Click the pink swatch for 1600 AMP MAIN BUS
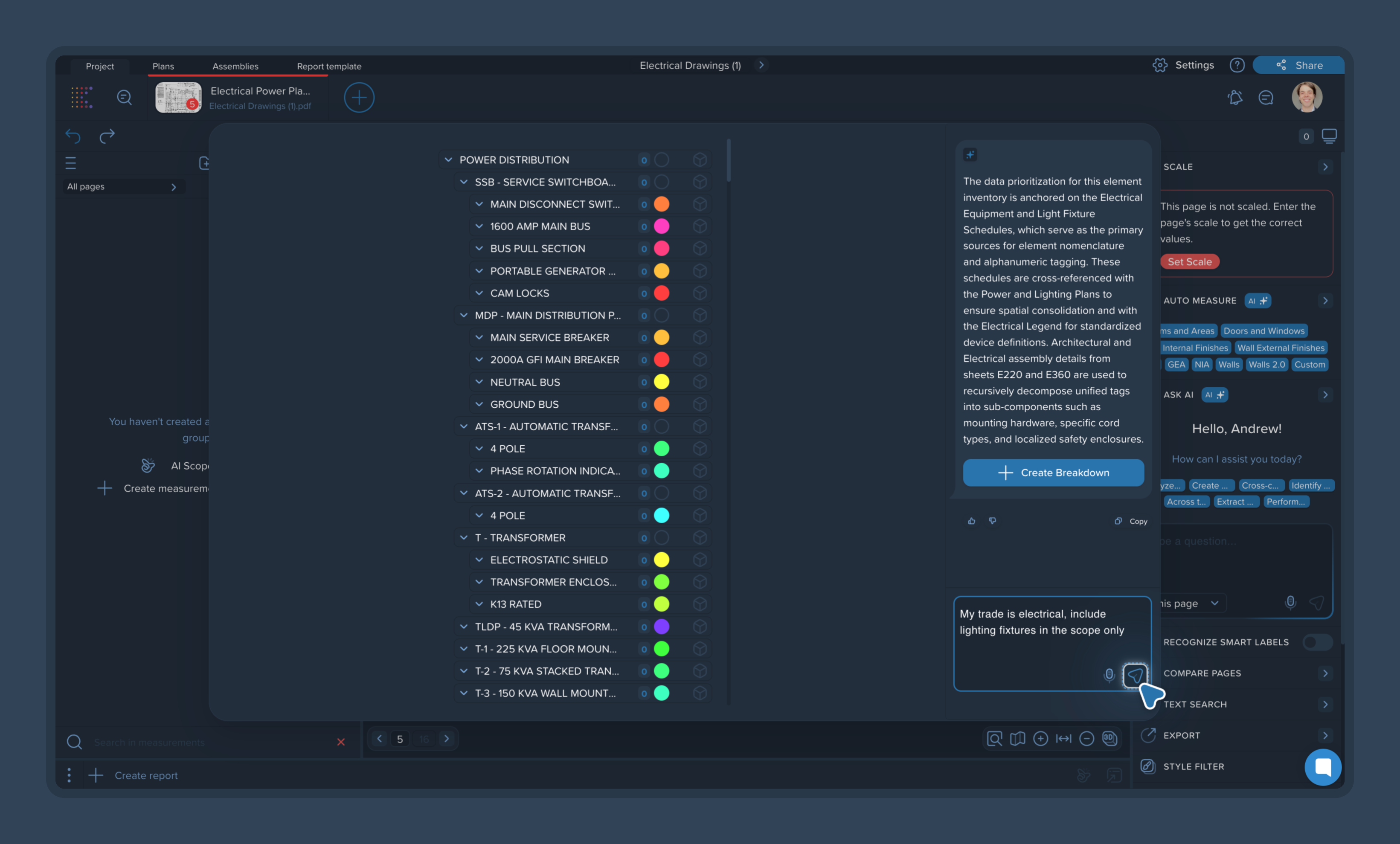The image size is (1400, 844). (661, 226)
